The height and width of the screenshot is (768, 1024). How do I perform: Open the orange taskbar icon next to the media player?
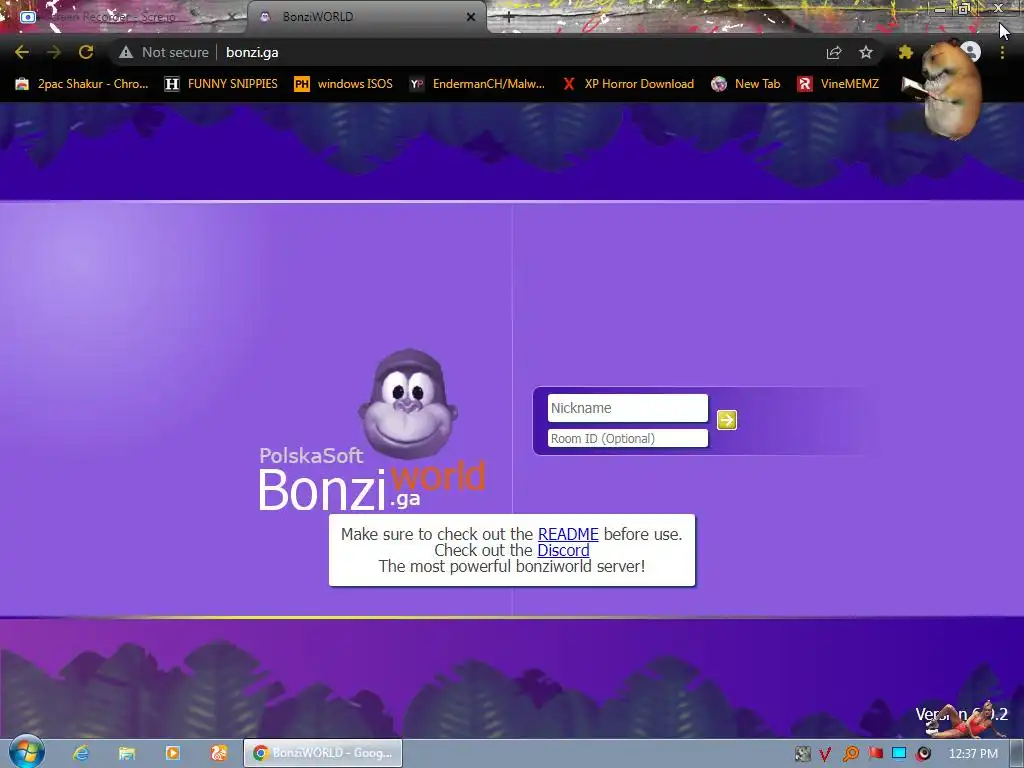pos(219,753)
